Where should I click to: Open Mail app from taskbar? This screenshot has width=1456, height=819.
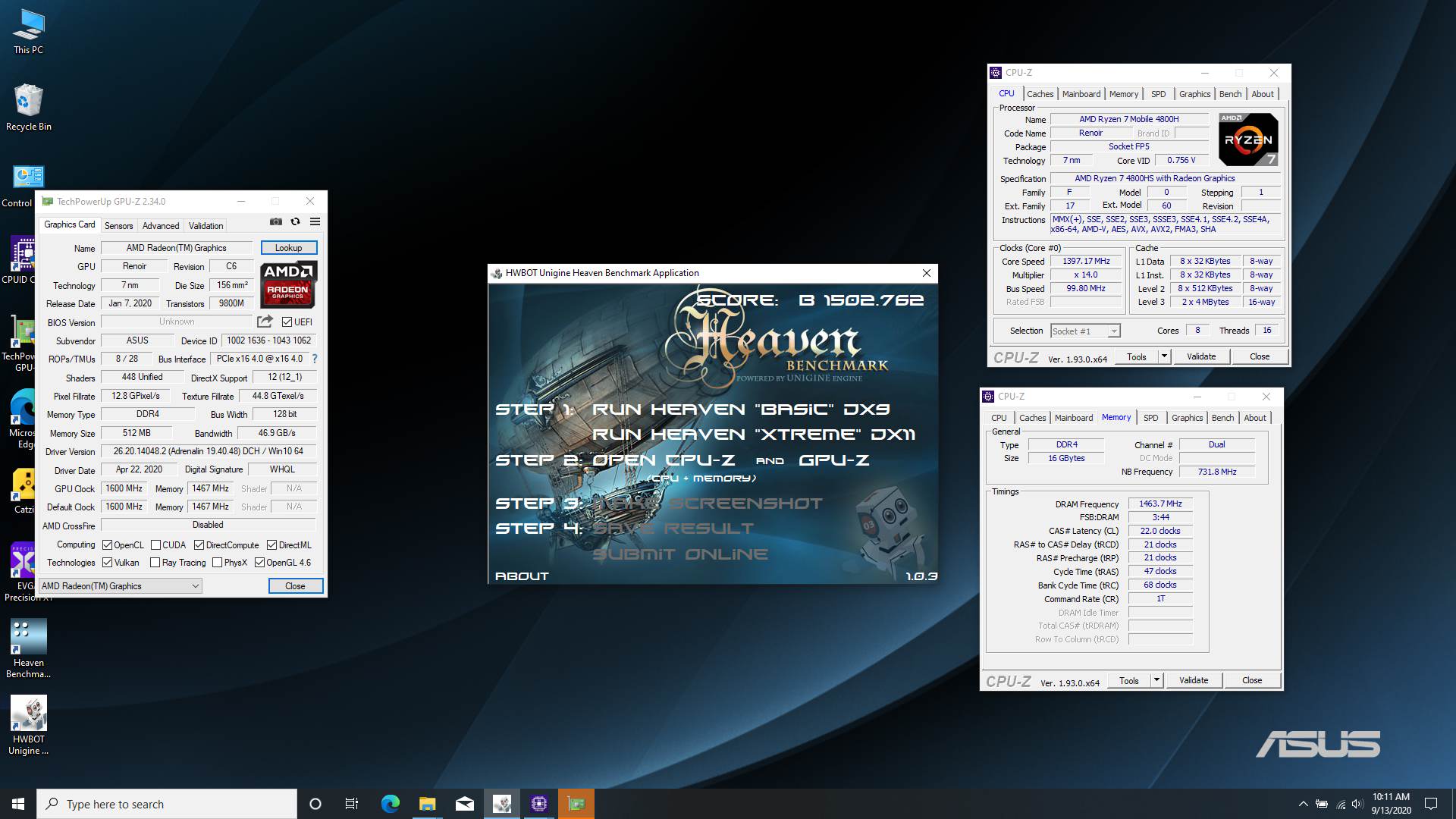point(465,804)
